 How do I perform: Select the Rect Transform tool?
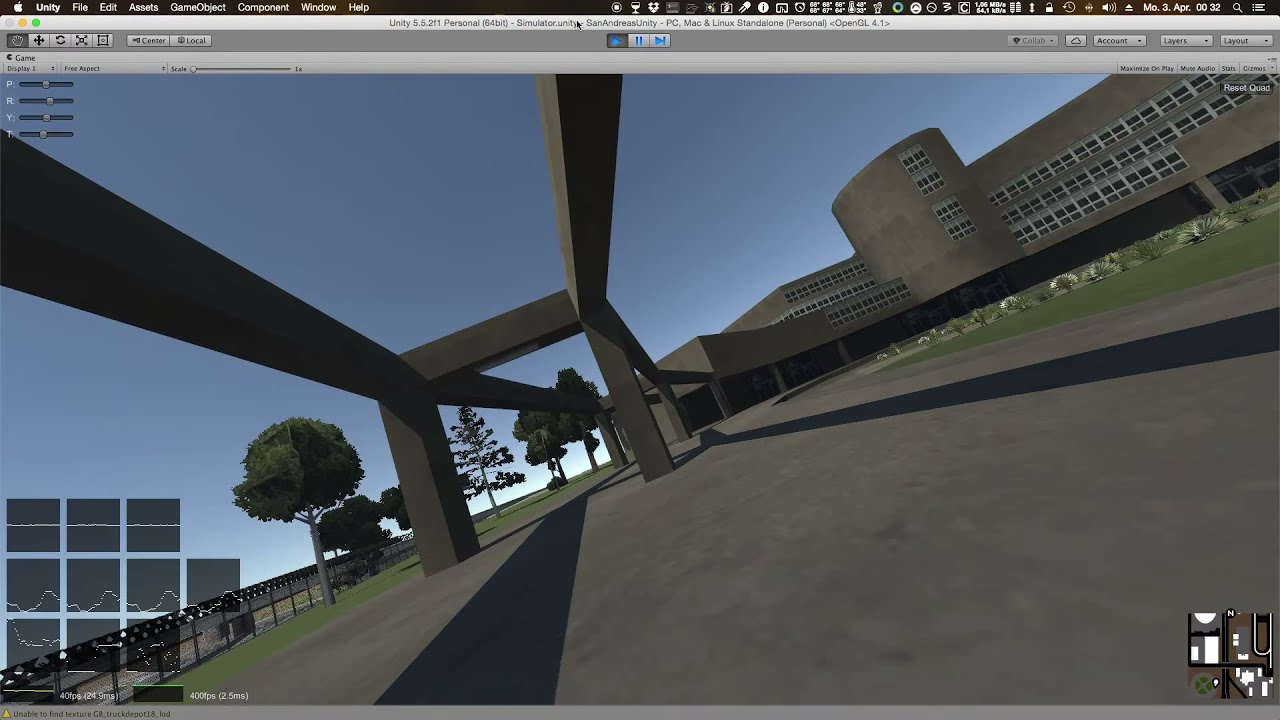point(103,40)
